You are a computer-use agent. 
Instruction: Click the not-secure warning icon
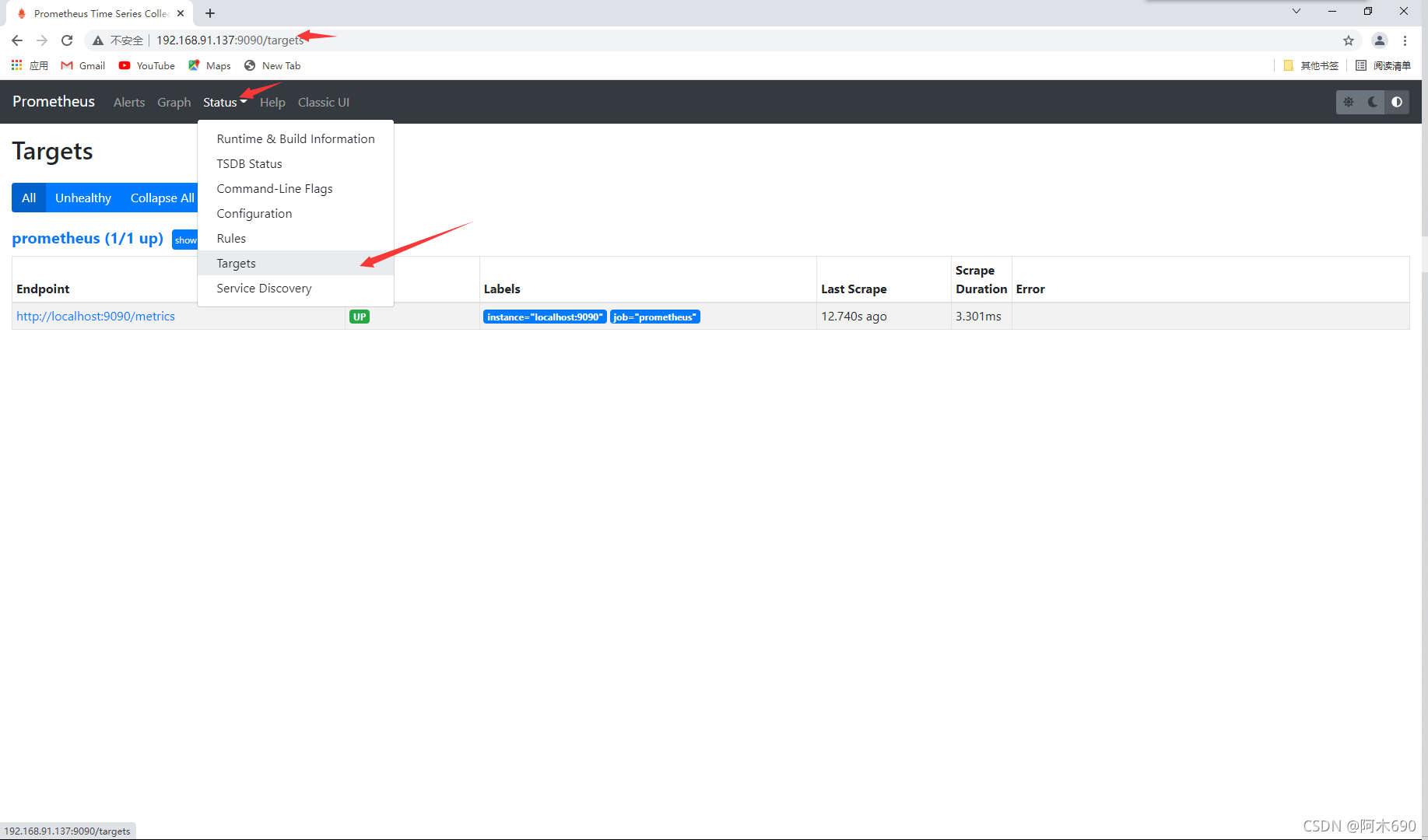[x=98, y=40]
